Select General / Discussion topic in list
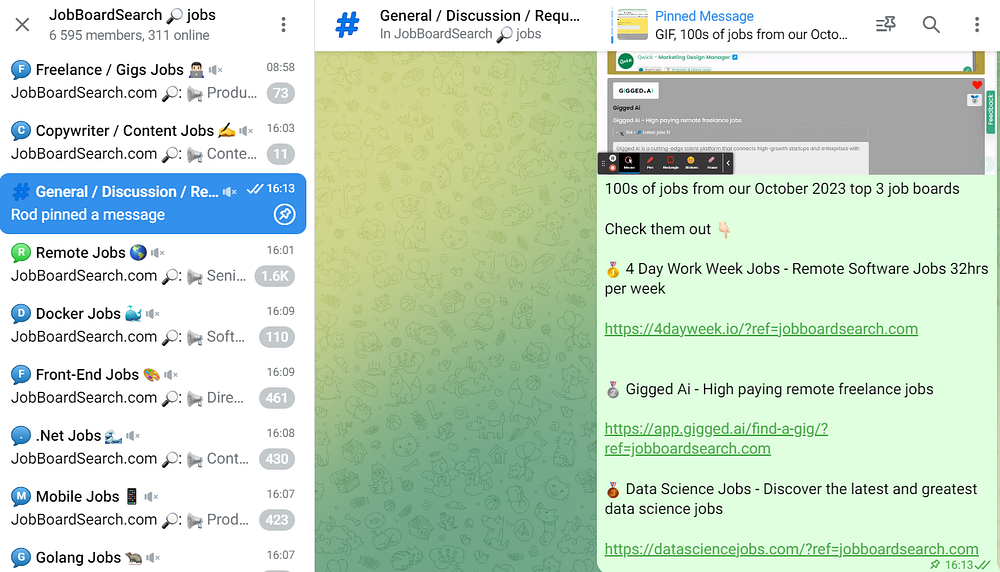 coord(153,203)
